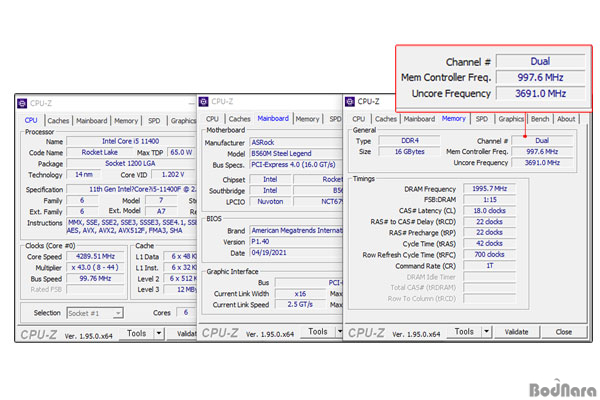Image resolution: width=600 pixels, height=400 pixels.
Task: Open the Caches tab in left window
Action: click(58, 121)
